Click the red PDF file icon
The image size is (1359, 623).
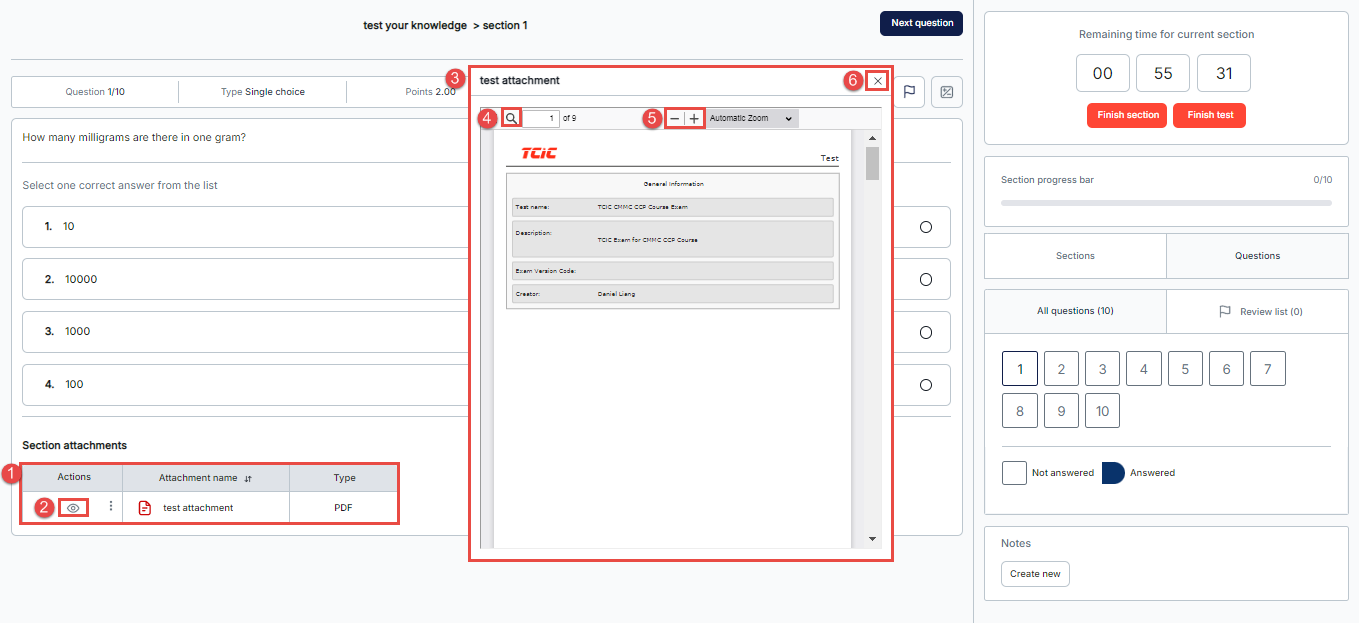tap(145, 508)
